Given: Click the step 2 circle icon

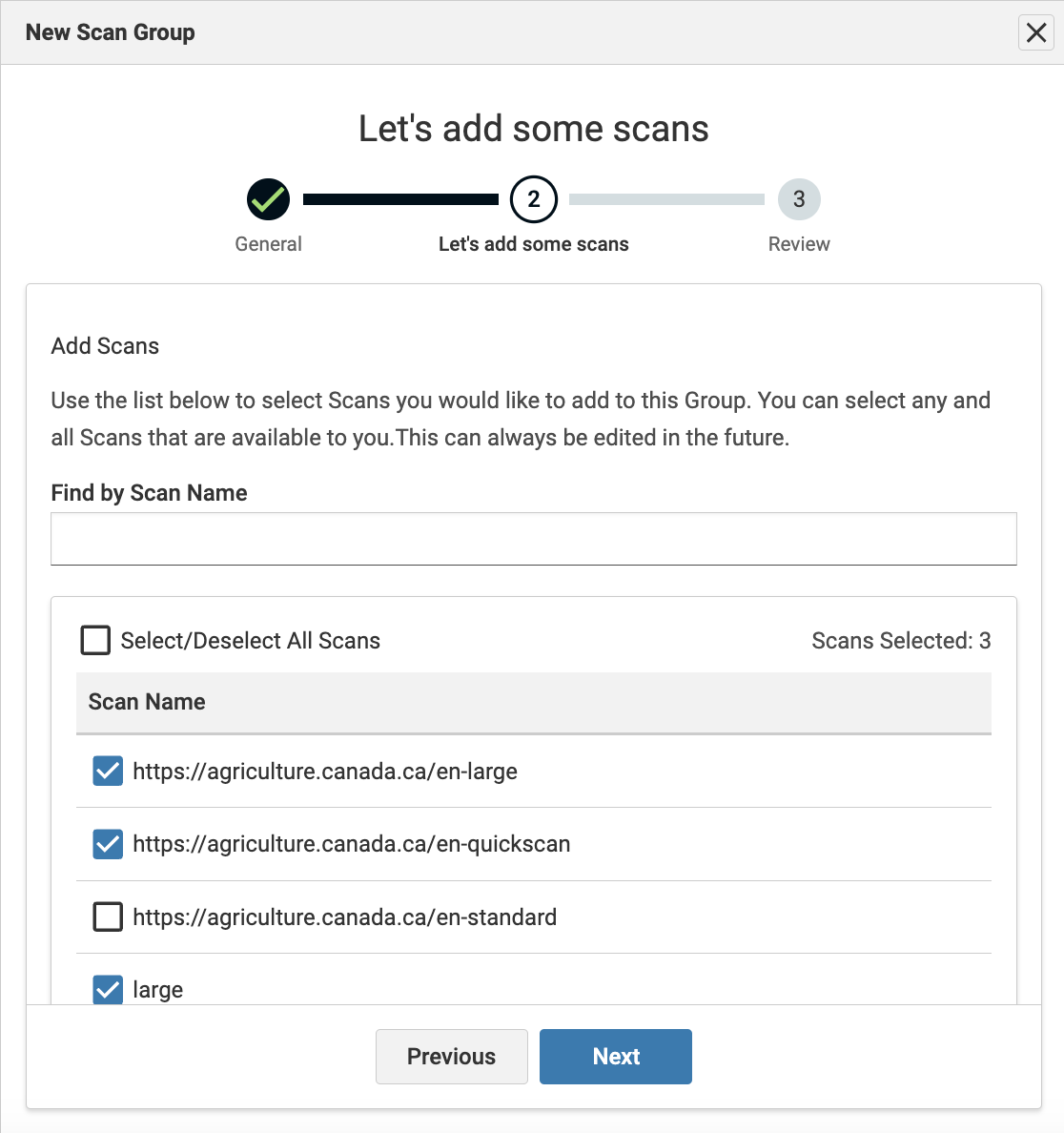Looking at the screenshot, I should (x=533, y=199).
